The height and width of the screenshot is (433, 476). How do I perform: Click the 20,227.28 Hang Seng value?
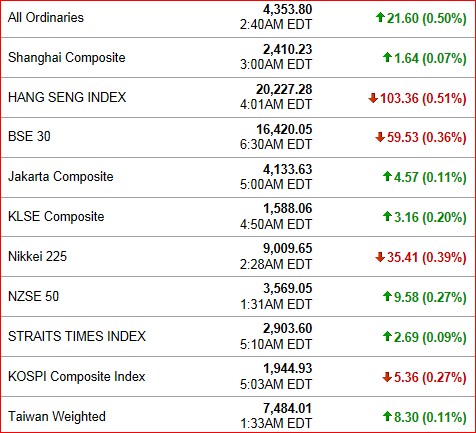point(284,89)
